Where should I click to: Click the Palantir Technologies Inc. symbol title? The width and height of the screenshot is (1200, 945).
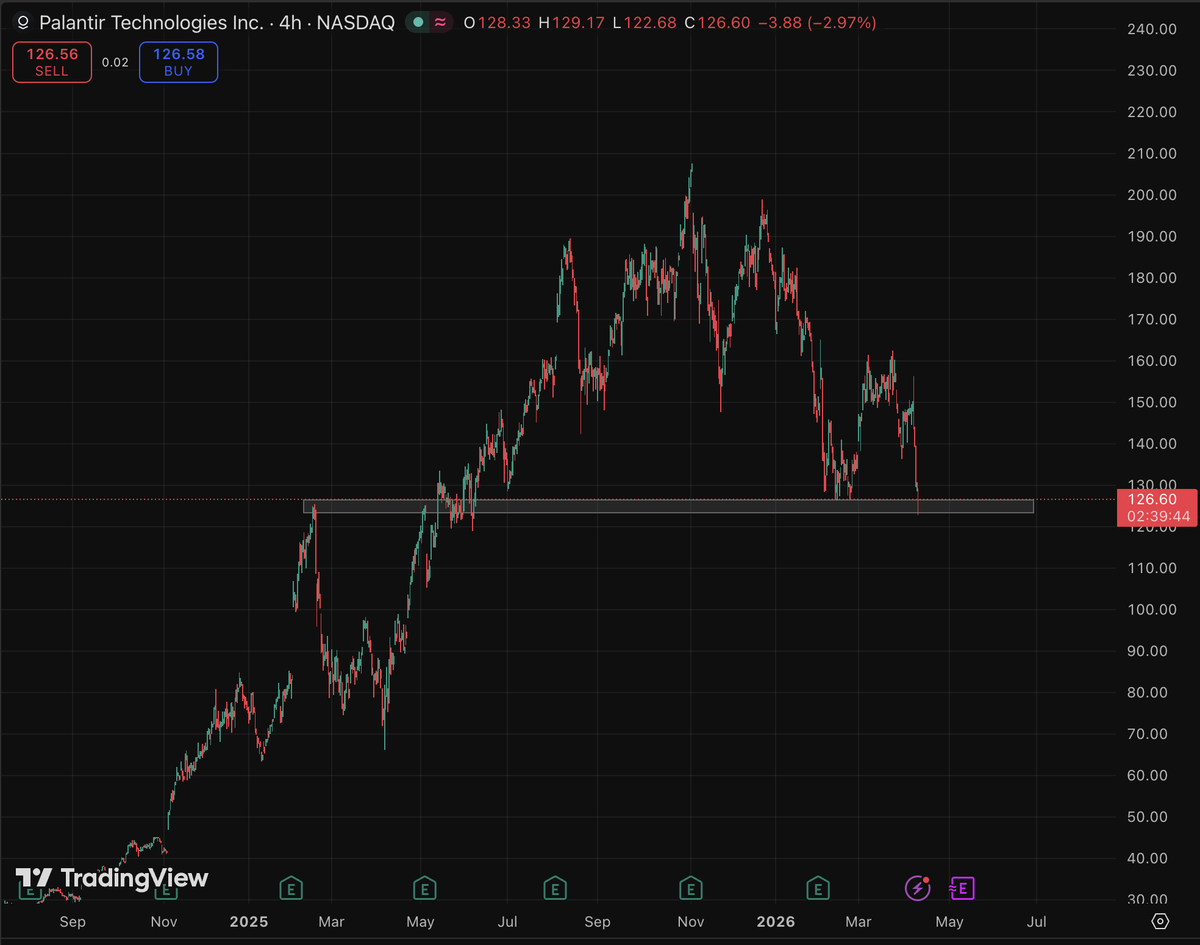(153, 22)
